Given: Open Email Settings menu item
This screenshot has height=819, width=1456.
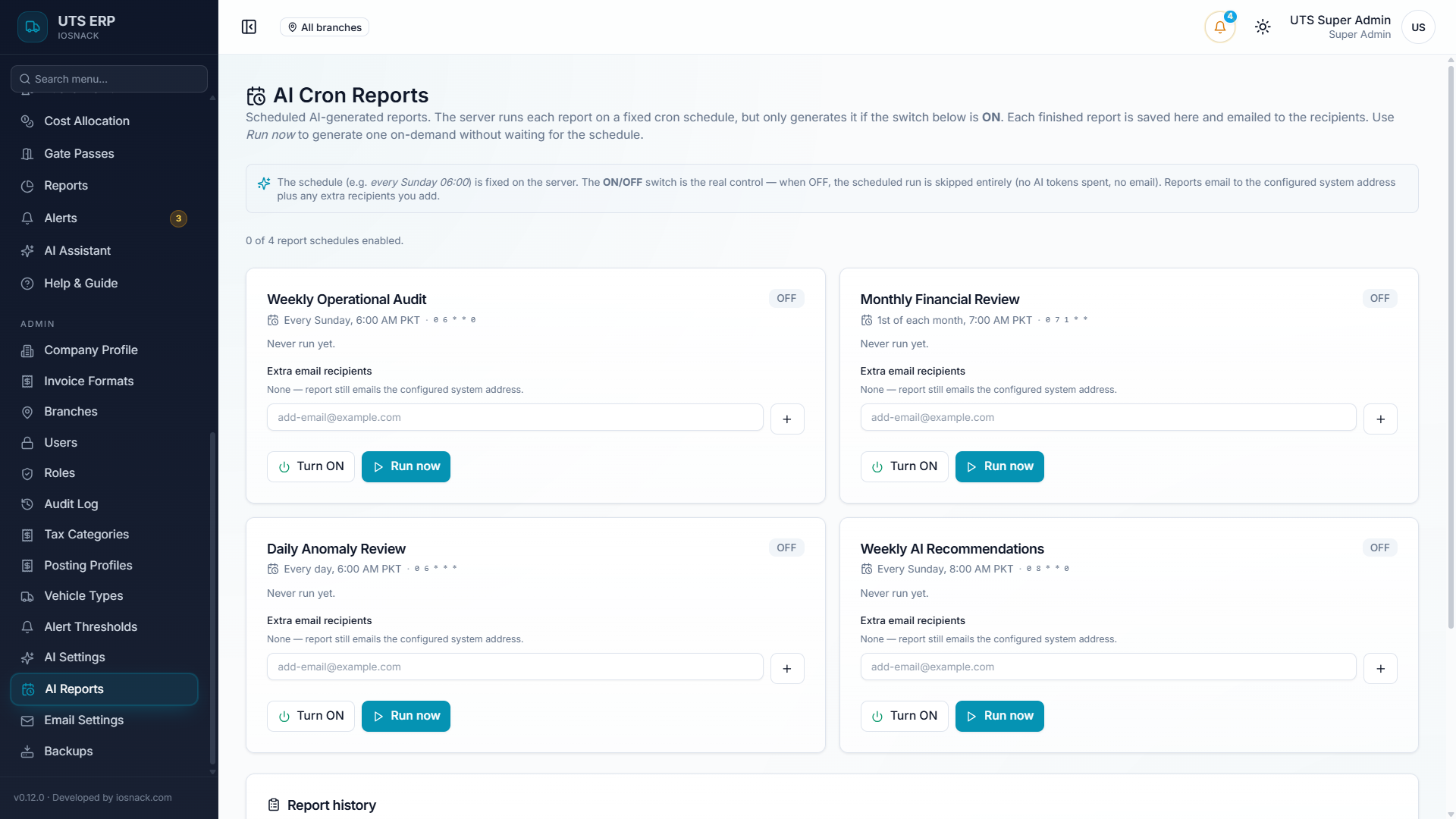Looking at the screenshot, I should (105, 720).
